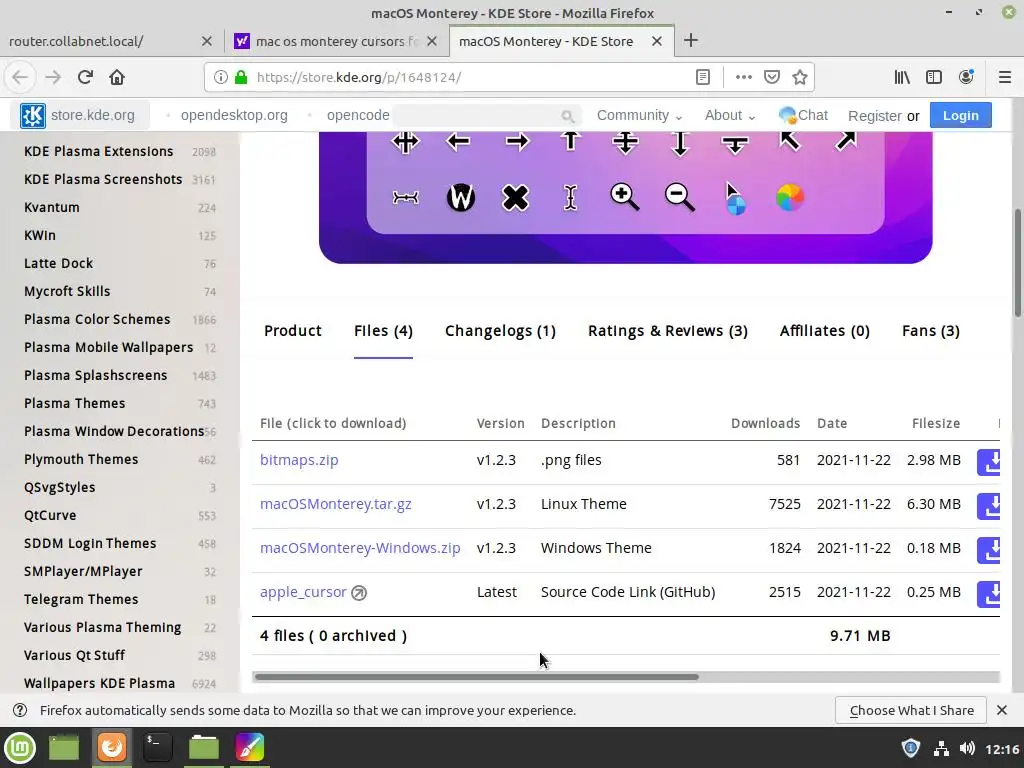The image size is (1024, 768).
Task: Open KDE Plasma Extensions category
Action: [99, 152]
